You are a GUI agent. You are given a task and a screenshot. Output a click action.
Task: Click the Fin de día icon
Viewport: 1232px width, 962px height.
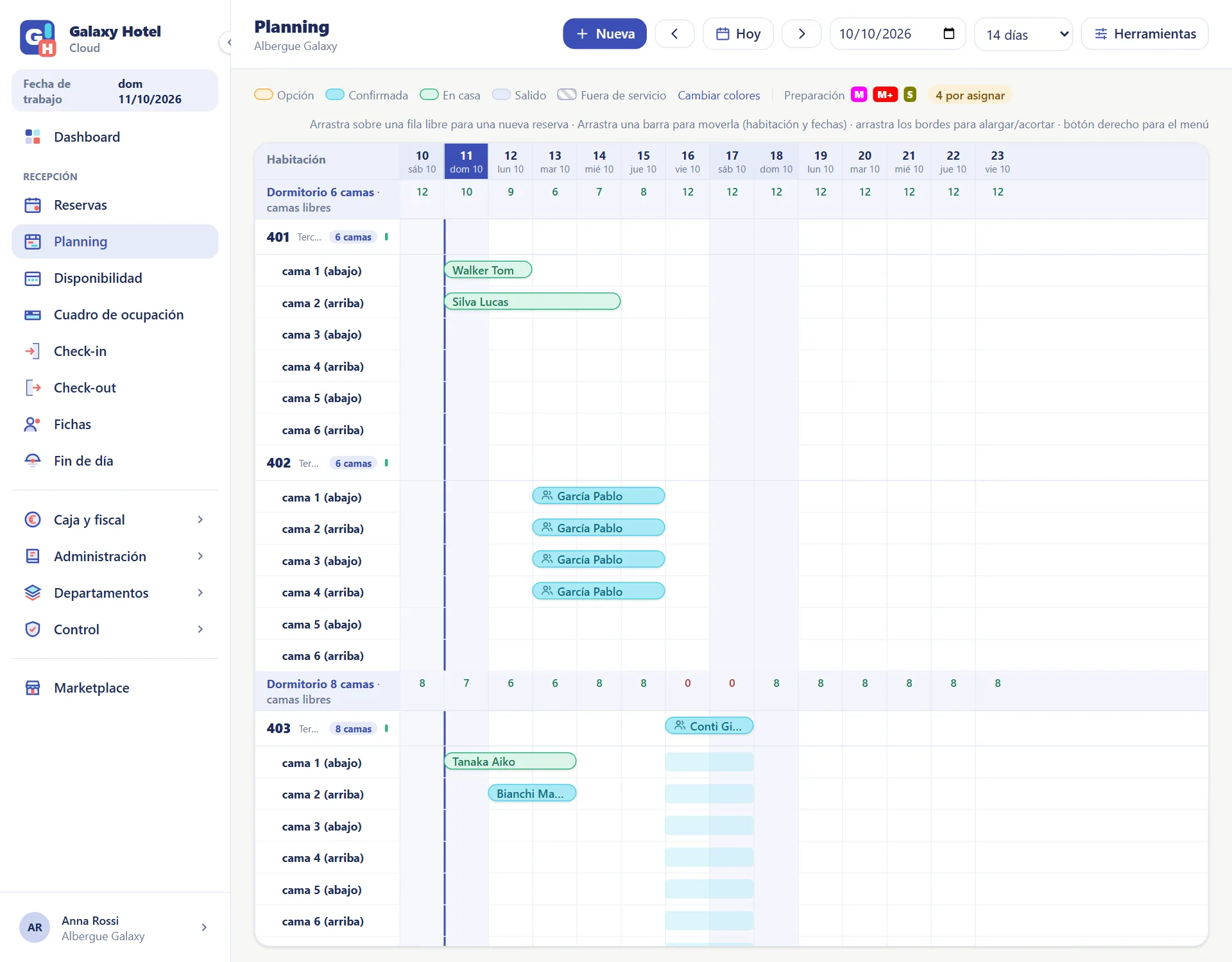32,461
